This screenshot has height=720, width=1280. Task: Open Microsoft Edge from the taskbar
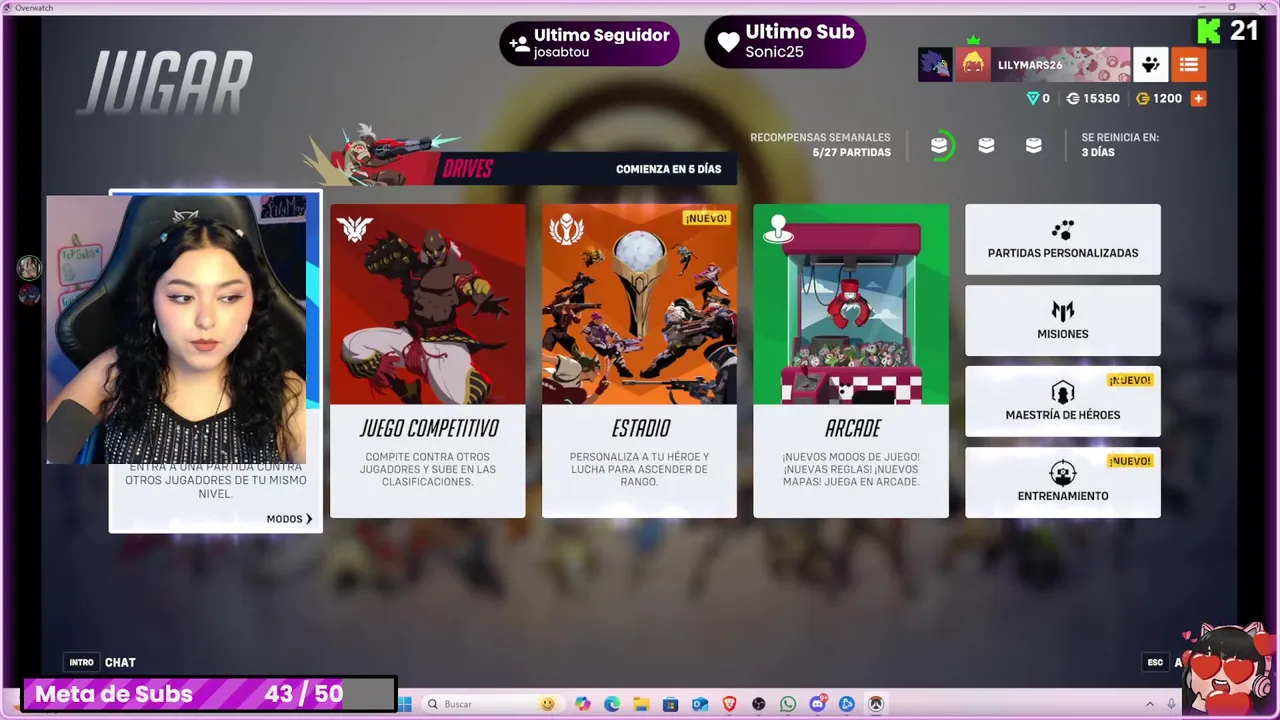point(612,704)
